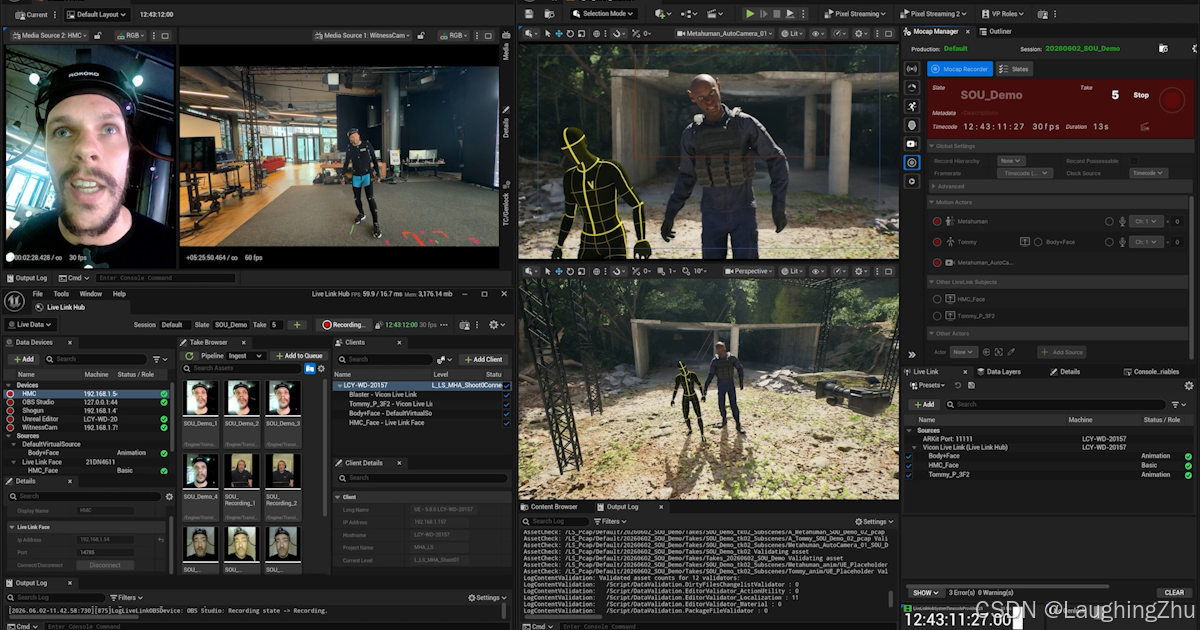The image size is (1200, 630).
Task: Activate the Mocap Recorder button
Action: tap(960, 69)
